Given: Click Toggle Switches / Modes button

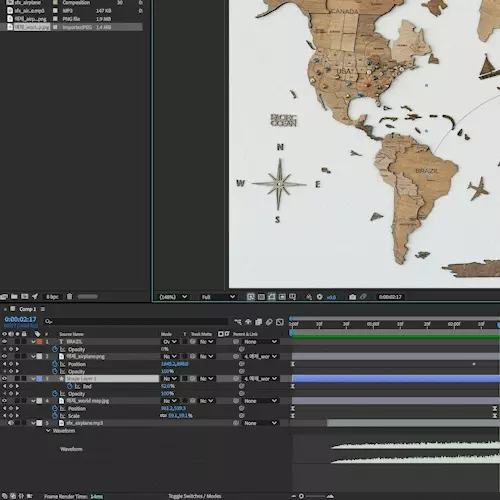Looking at the screenshot, I should point(195,496).
